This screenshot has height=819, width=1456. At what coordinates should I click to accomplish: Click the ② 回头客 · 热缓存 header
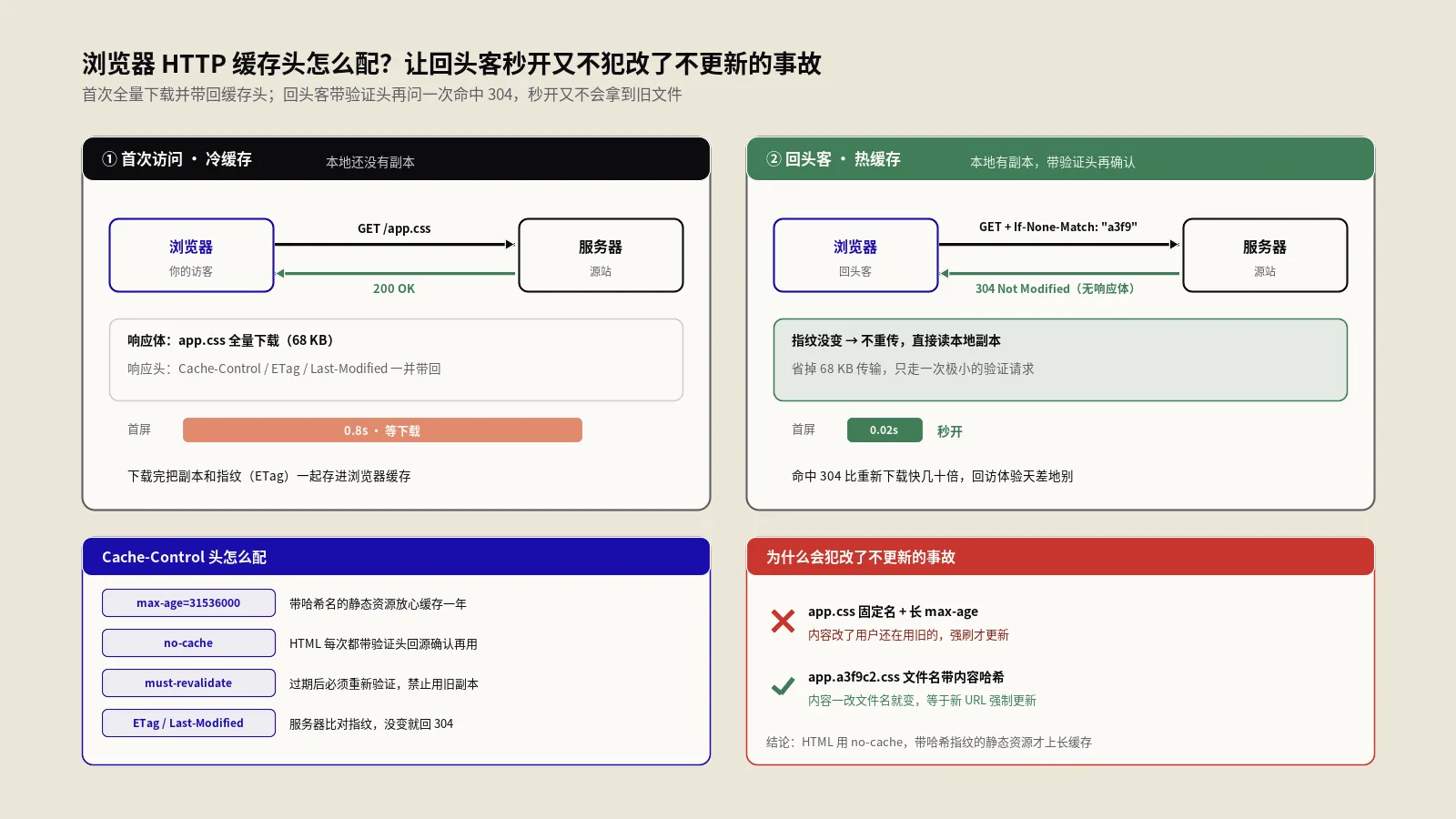(x=1060, y=159)
